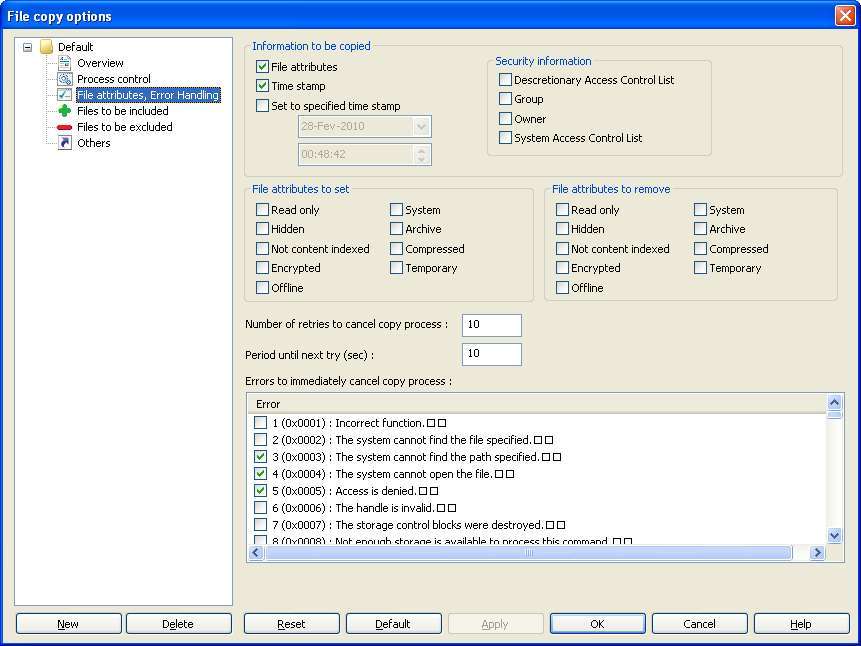Viewport: 861px width, 646px height.
Task: Collapse the Default tree node
Action: point(28,47)
